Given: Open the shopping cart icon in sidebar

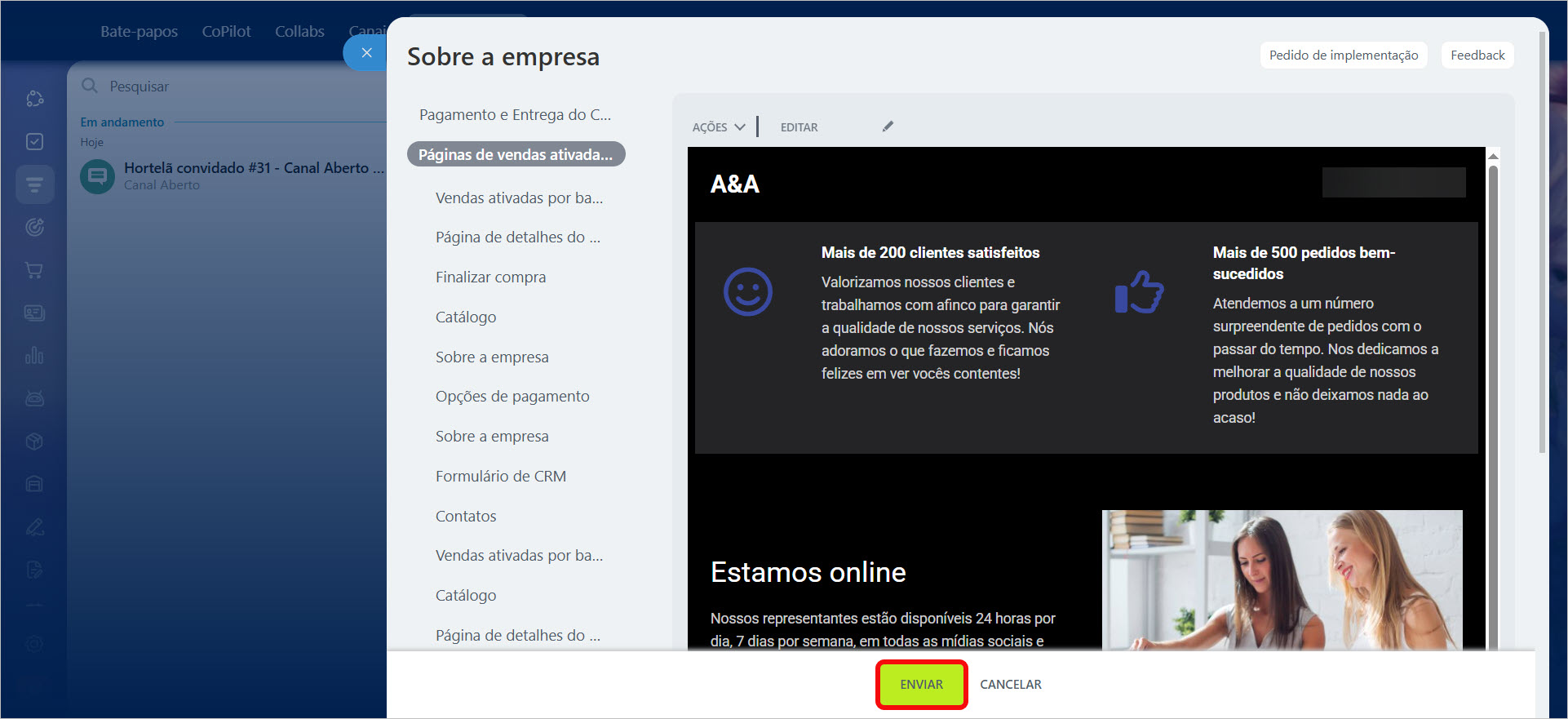Looking at the screenshot, I should tap(34, 270).
